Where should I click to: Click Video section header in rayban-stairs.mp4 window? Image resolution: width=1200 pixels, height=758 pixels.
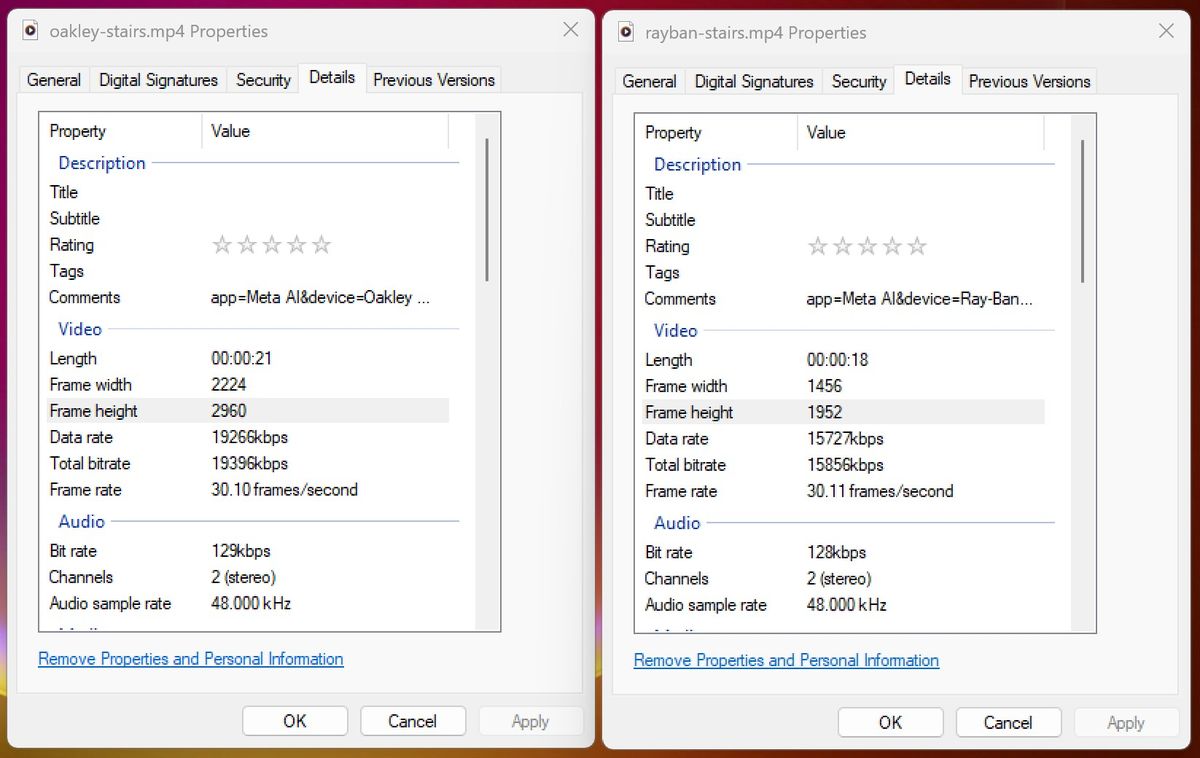[x=676, y=330]
